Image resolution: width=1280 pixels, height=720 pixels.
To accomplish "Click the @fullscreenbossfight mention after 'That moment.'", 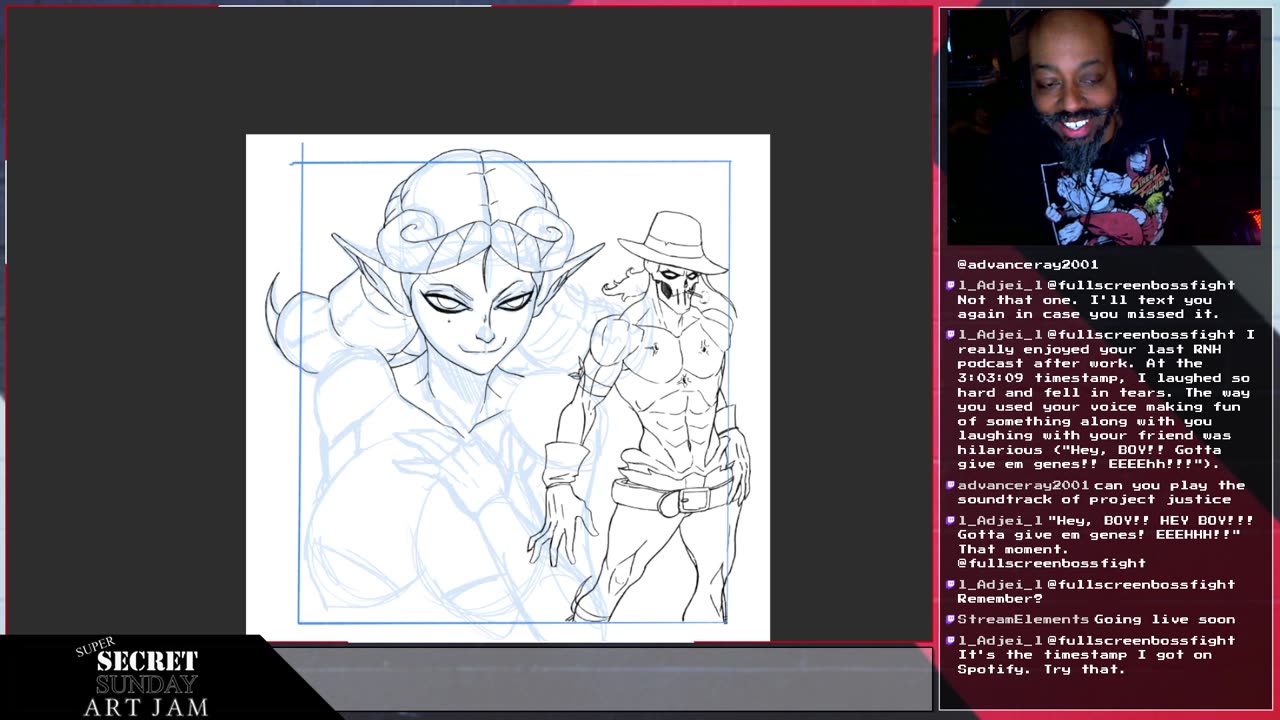I will [x=1052, y=563].
